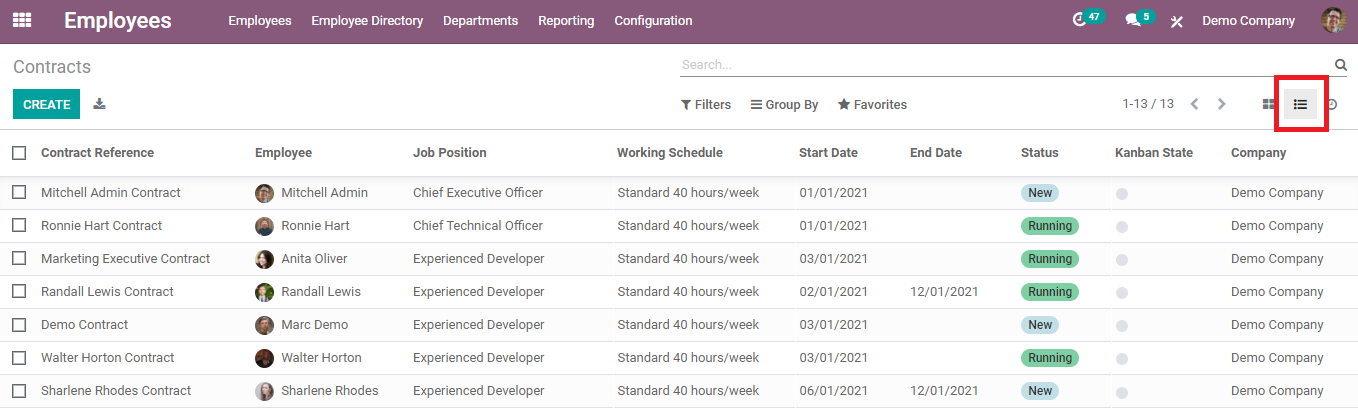Open the Group By dropdown

[x=785, y=104]
